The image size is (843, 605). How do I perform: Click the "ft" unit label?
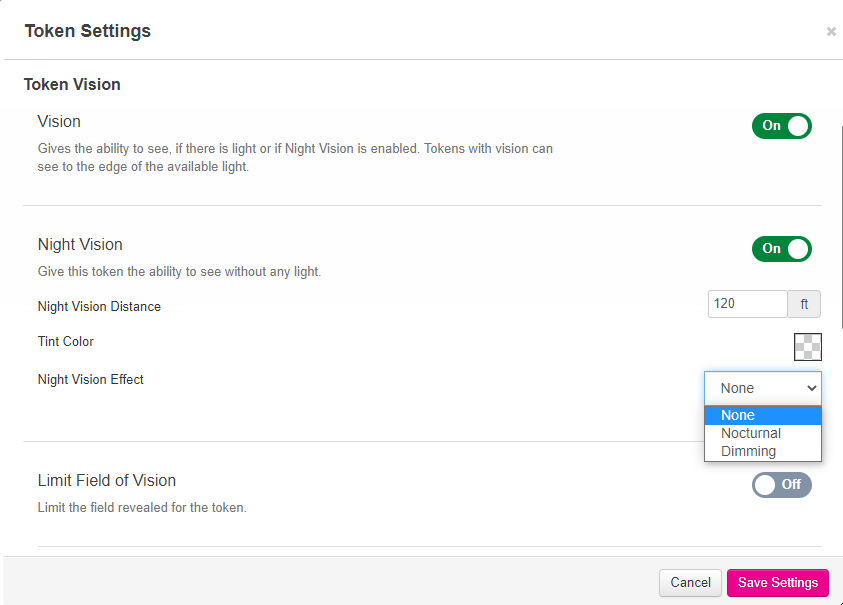[x=804, y=304]
